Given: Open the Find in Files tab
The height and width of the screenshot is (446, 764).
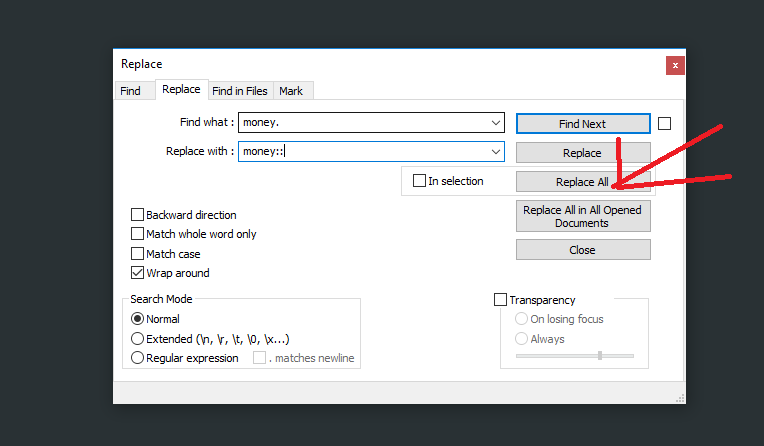Looking at the screenshot, I should pyautogui.click(x=240, y=91).
